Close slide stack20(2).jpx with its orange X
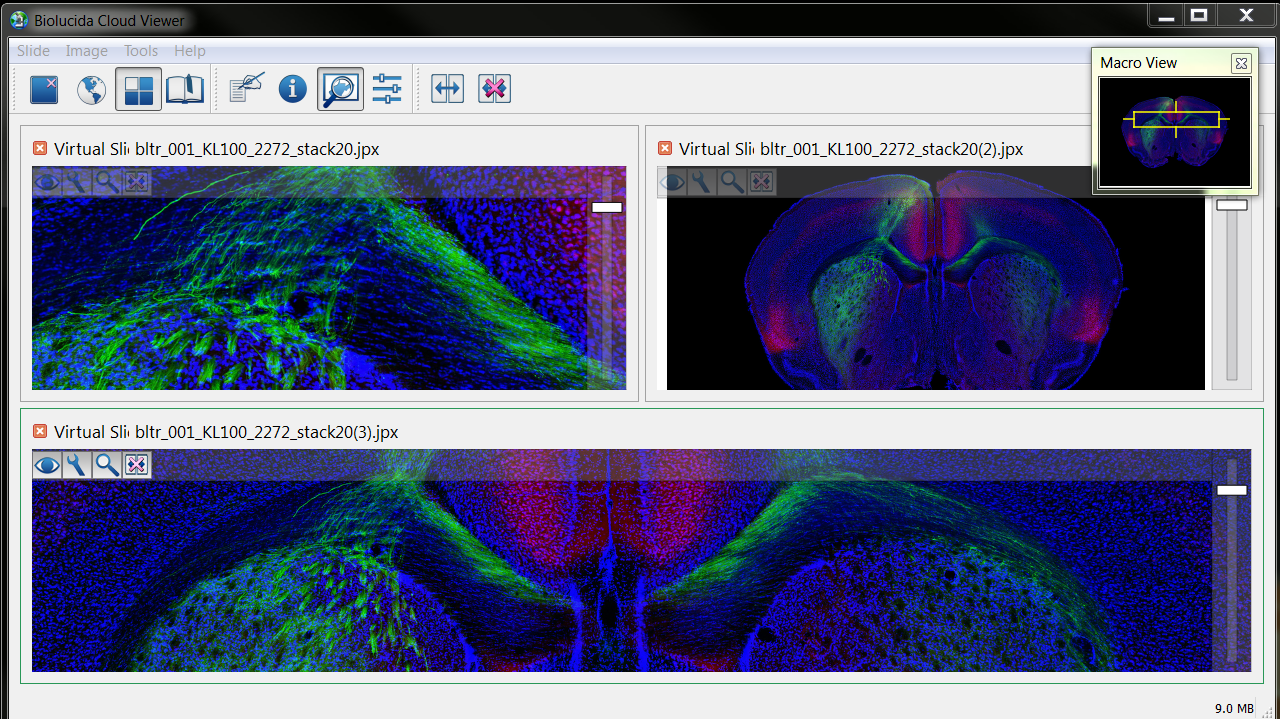Viewport: 1280px width, 719px height. (x=665, y=149)
